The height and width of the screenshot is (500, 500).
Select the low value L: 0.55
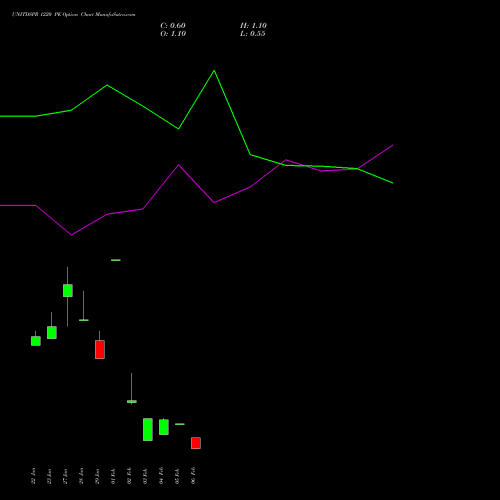(253, 34)
